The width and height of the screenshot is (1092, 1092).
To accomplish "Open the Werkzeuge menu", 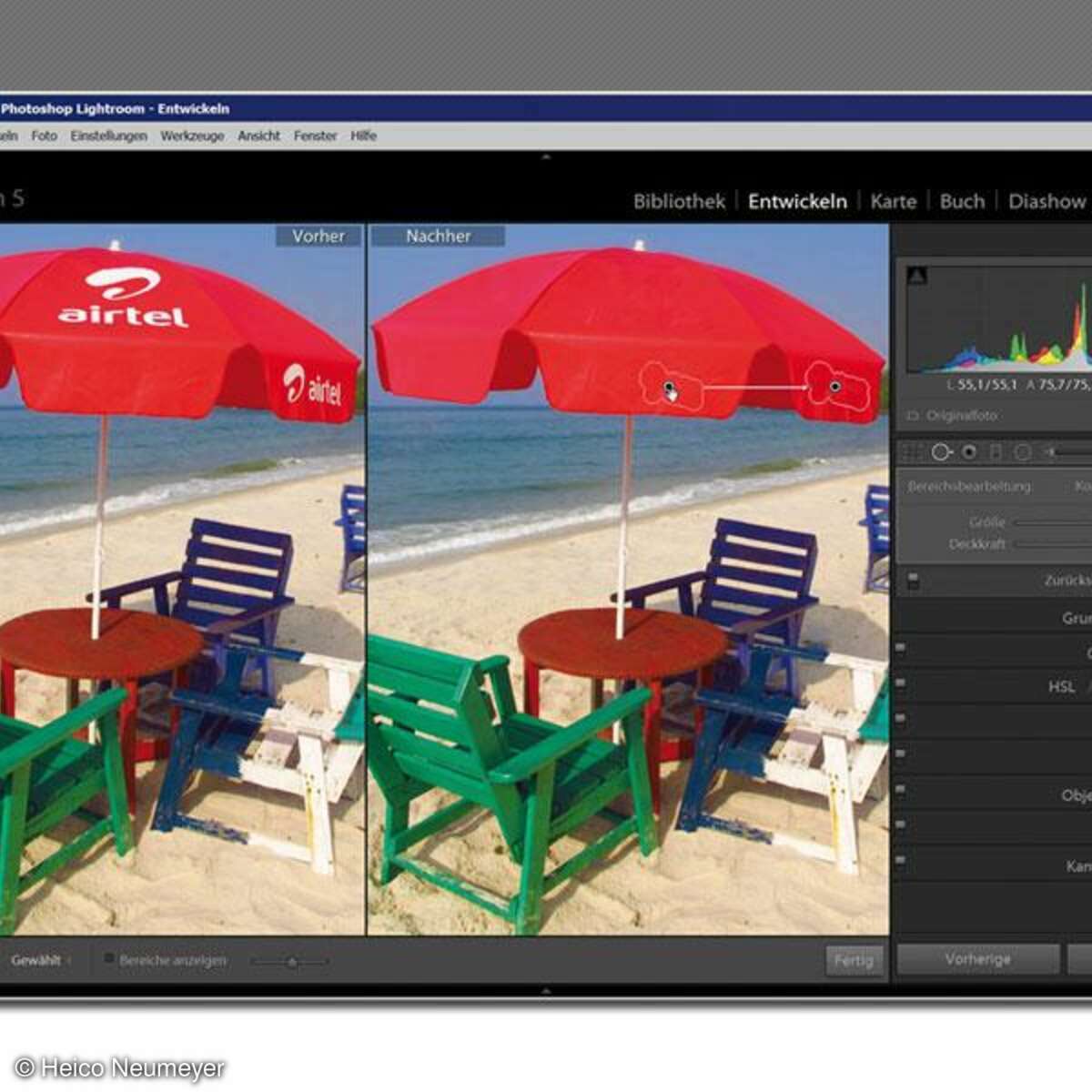I will click(192, 136).
